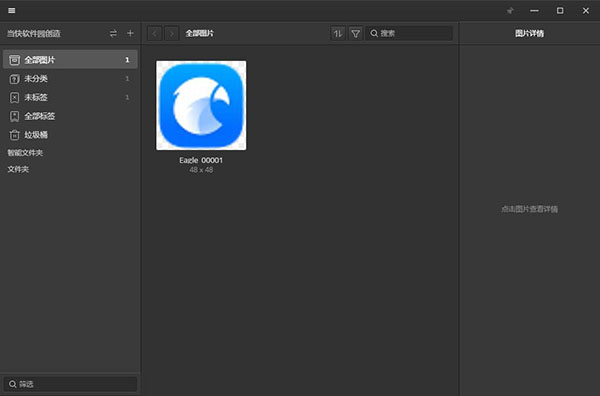Click the search input field

409,34
